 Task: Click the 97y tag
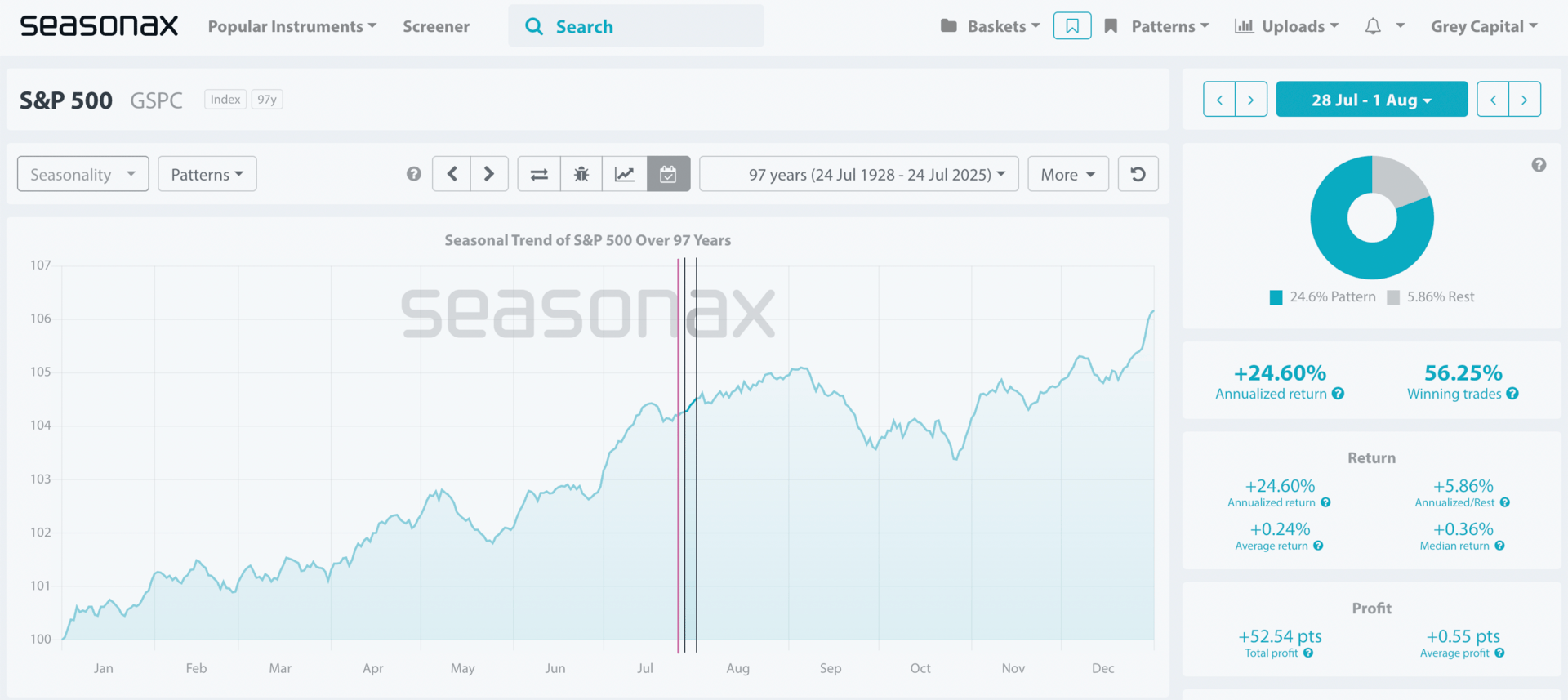267,100
